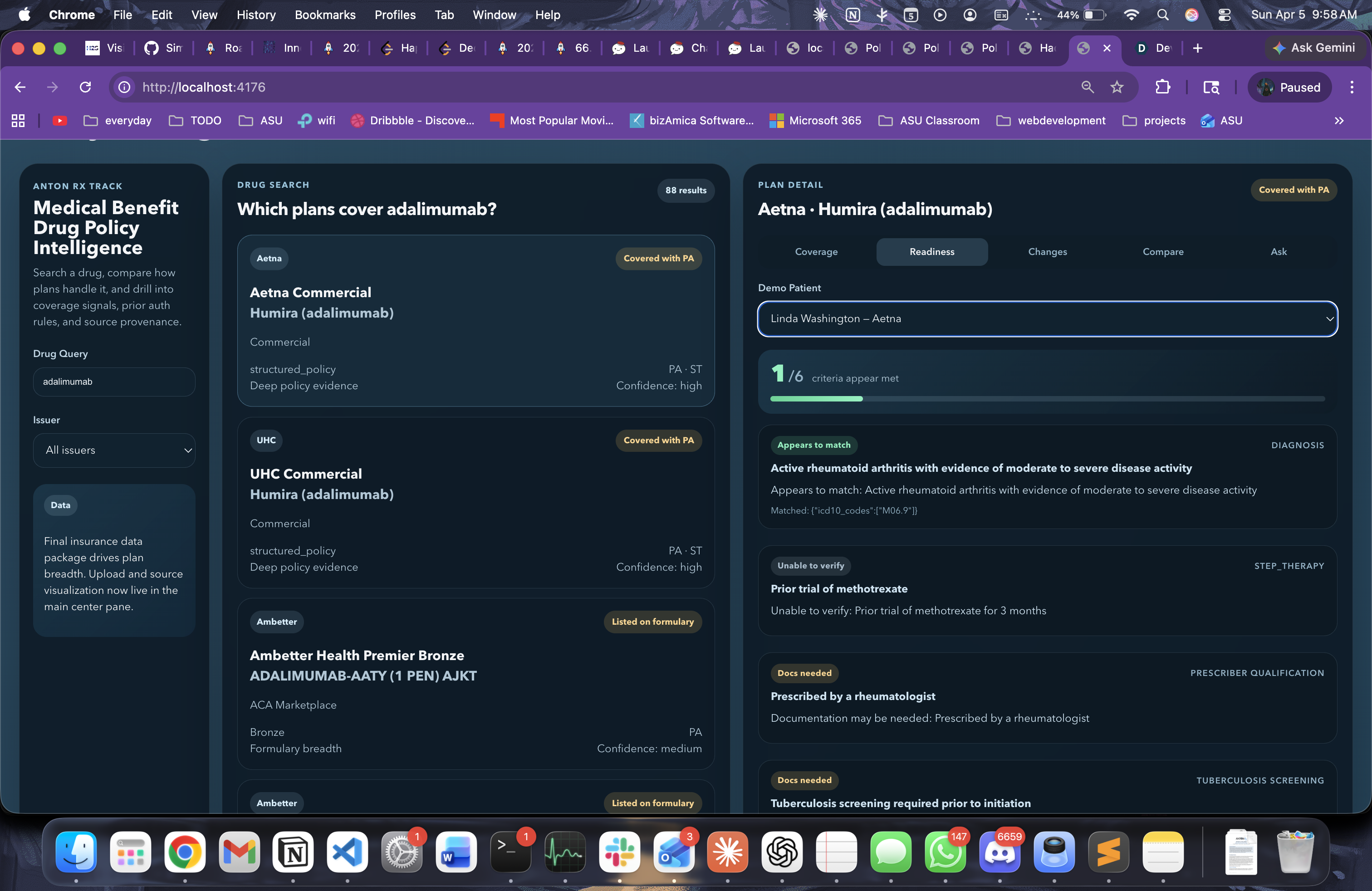Expand the All issuers dropdown
Viewport: 1372px width, 891px height.
[x=114, y=450]
